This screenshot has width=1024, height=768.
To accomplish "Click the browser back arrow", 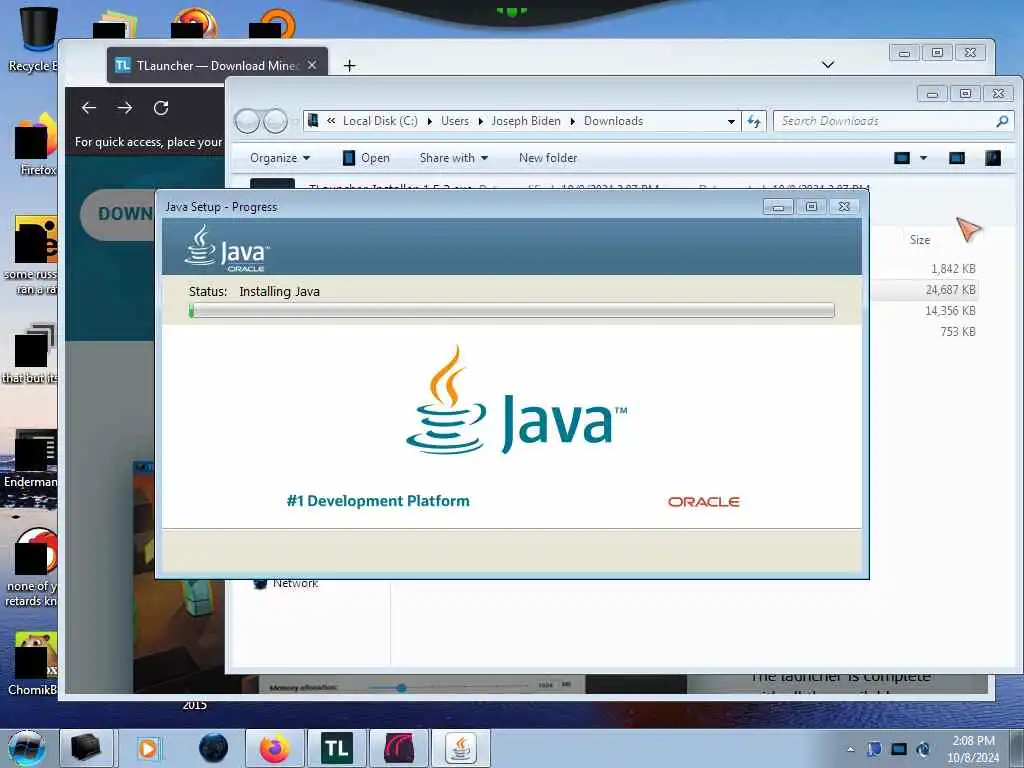I will click(x=89, y=108).
